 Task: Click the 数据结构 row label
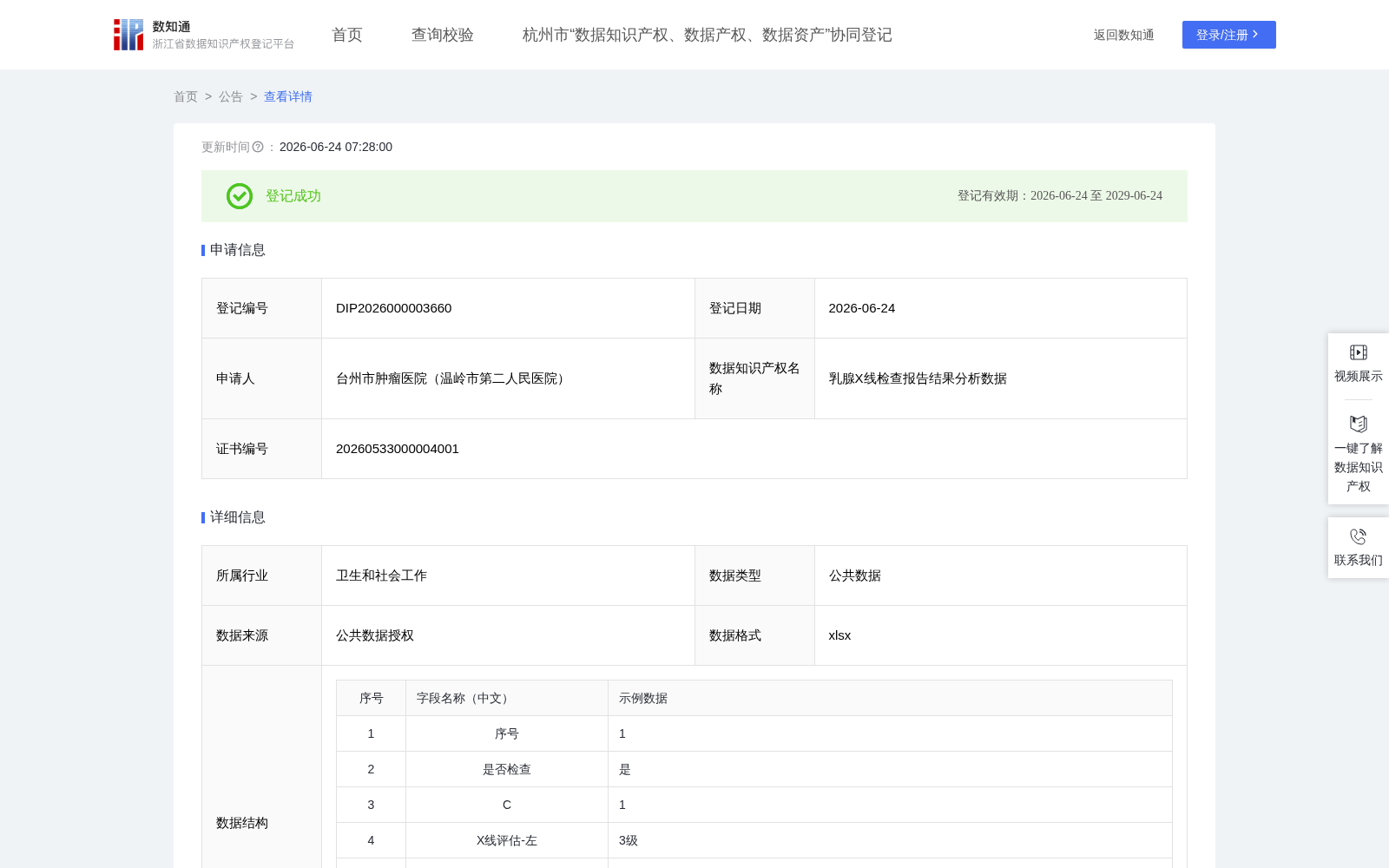242,823
